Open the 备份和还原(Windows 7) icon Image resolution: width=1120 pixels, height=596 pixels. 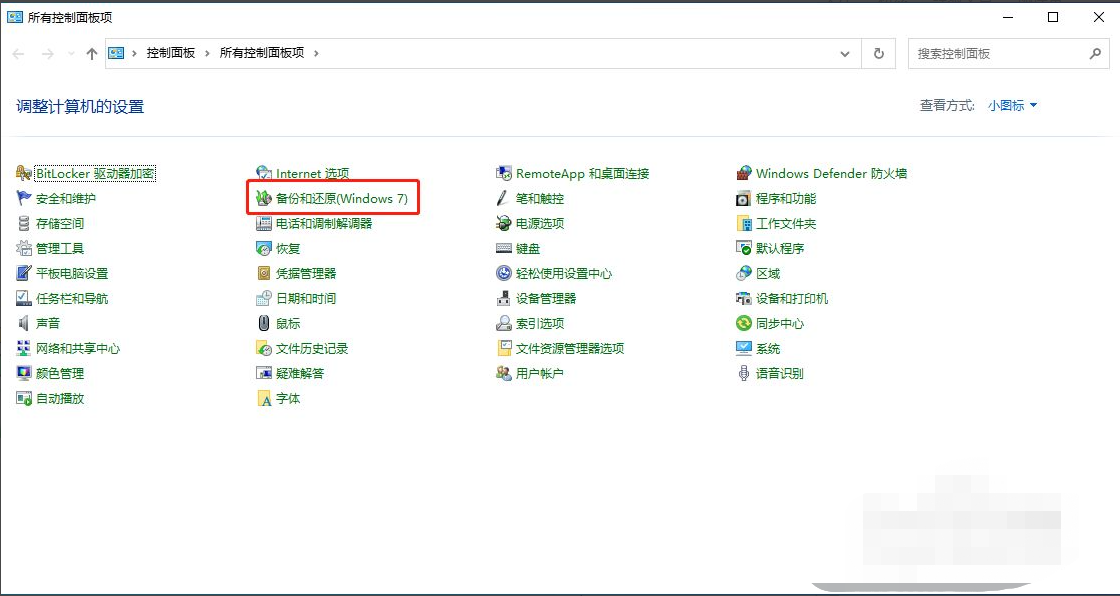(264, 199)
